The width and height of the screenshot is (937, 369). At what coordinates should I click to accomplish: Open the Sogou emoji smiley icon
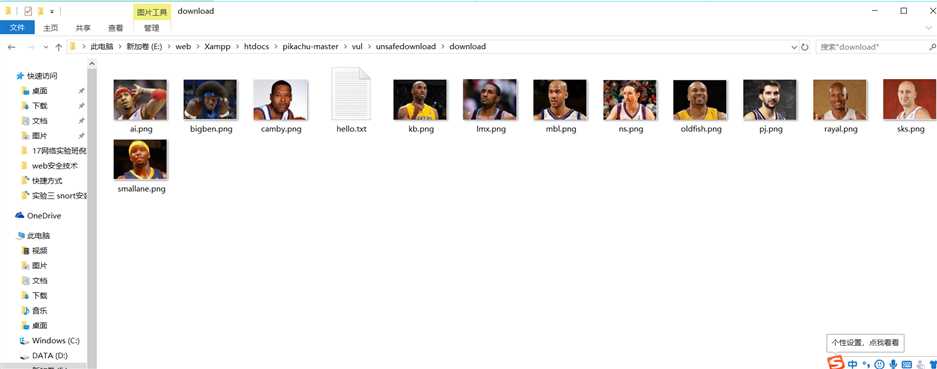pos(879,364)
